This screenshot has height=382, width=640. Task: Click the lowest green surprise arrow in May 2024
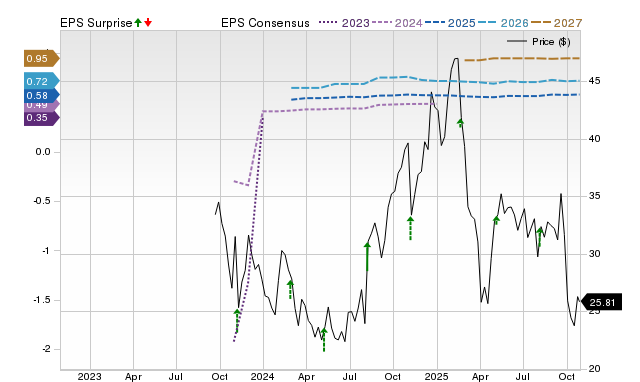(324, 340)
